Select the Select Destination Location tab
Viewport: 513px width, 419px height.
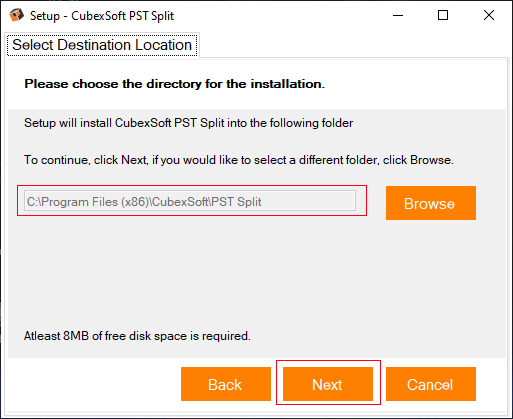(x=102, y=45)
